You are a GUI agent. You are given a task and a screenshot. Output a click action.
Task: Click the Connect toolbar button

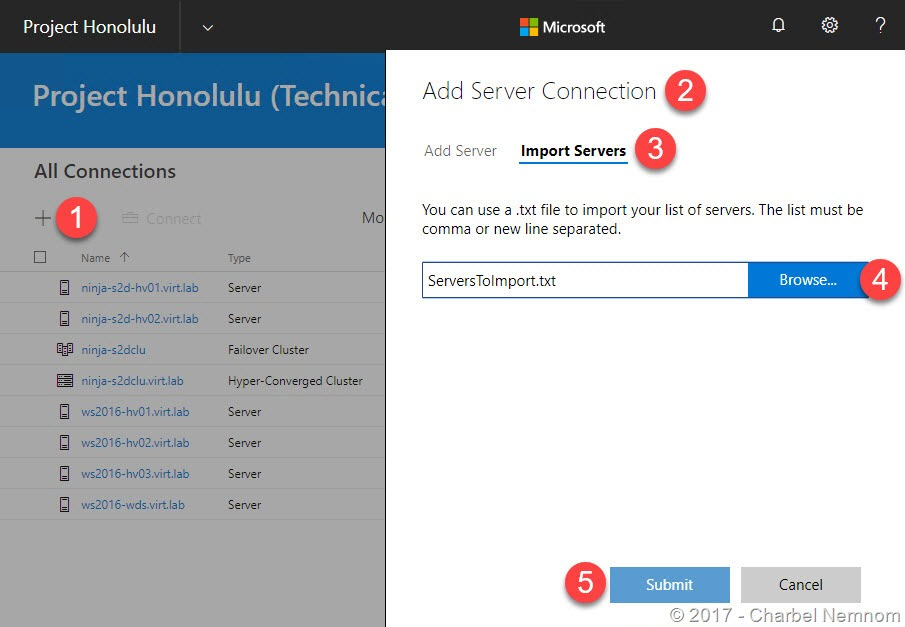click(162, 218)
